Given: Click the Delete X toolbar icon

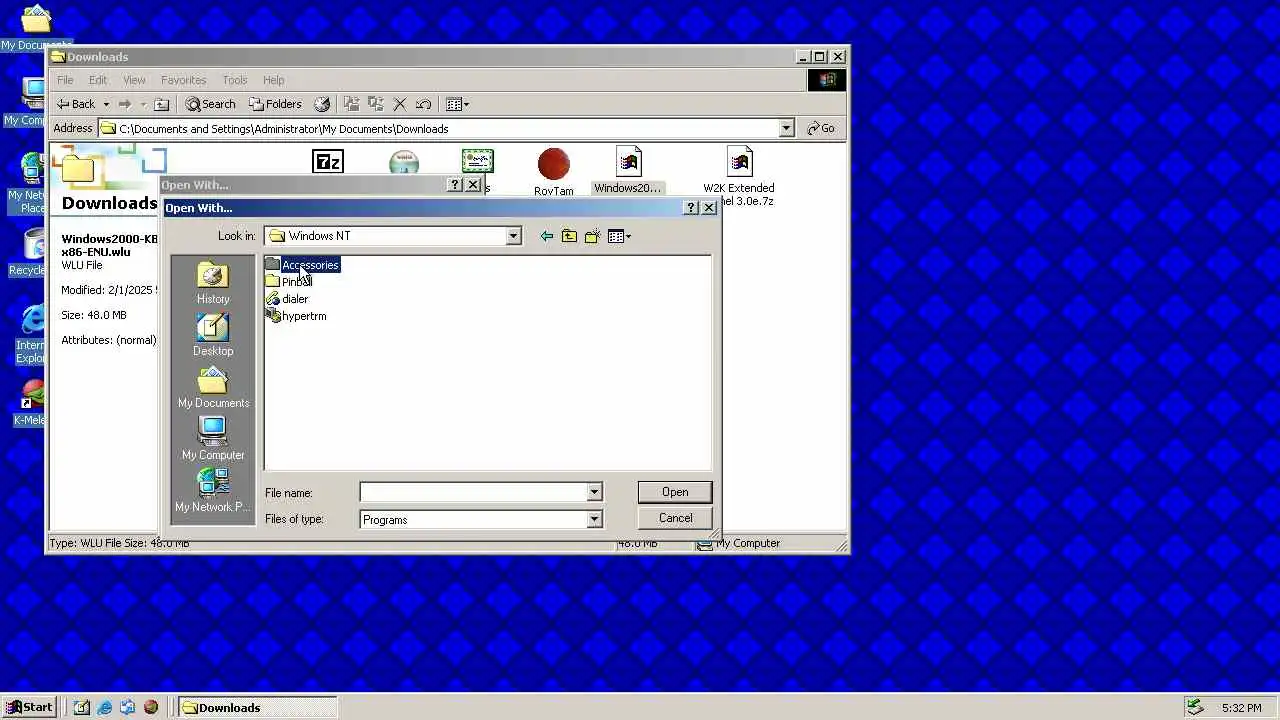Looking at the screenshot, I should click(x=400, y=104).
